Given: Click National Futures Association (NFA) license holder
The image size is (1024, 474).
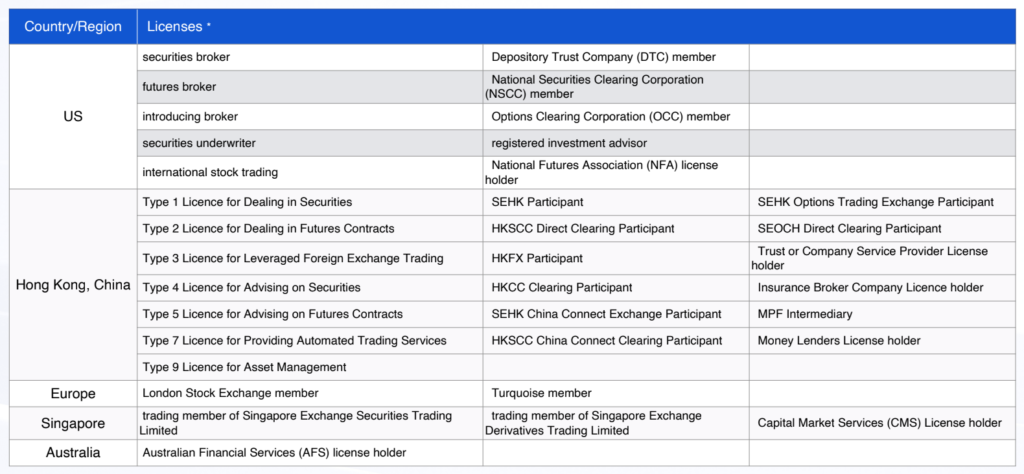Looking at the screenshot, I should pyautogui.click(x=616, y=173).
